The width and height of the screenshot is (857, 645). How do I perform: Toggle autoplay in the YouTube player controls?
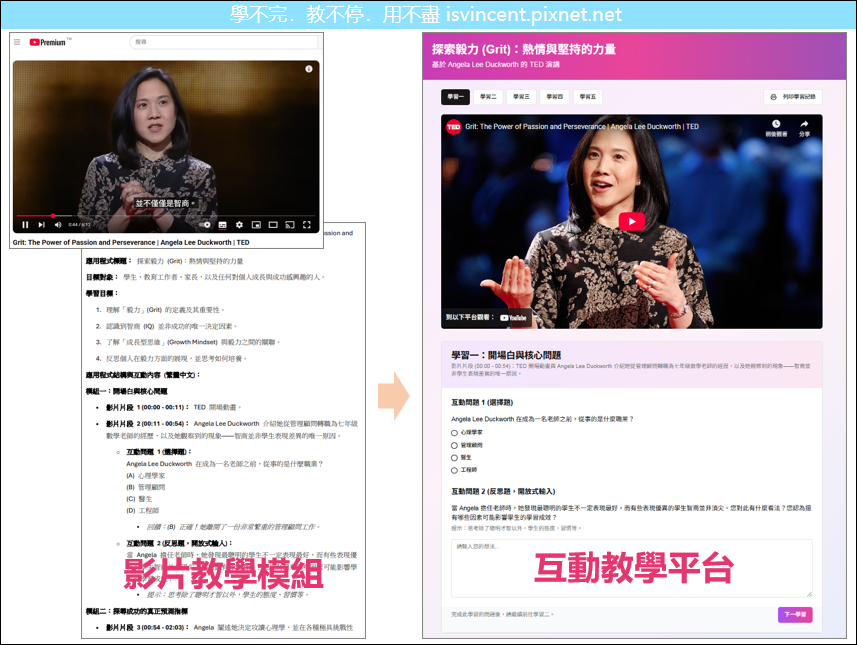point(206,224)
